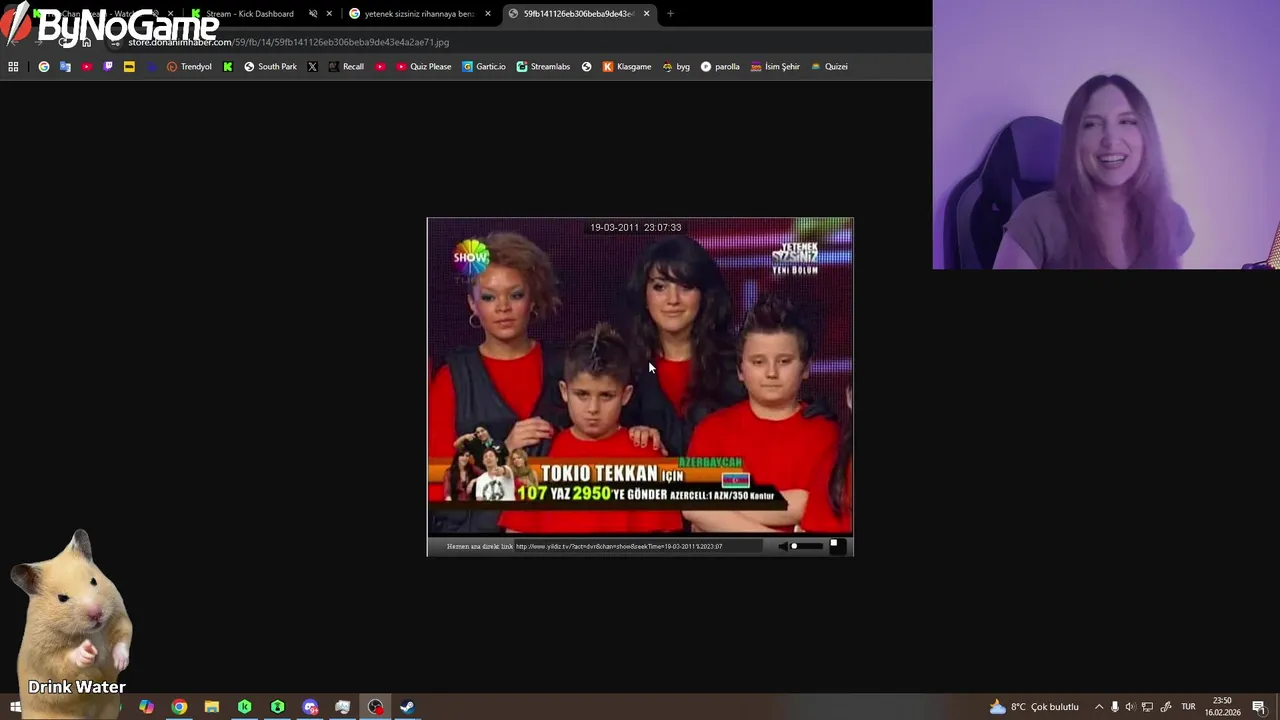Click the soccer ball bookmark icon after Streamlabs
The width and height of the screenshot is (1280, 720).
587,67
